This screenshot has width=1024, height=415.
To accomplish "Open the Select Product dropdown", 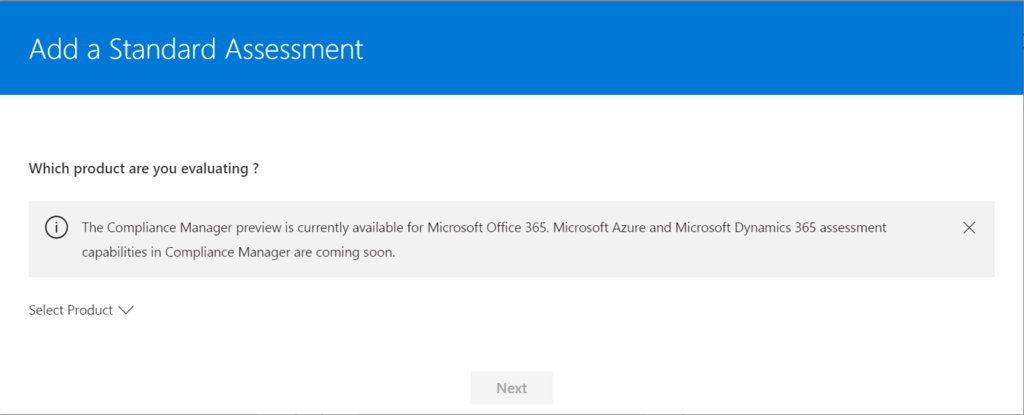I will pyautogui.click(x=81, y=310).
